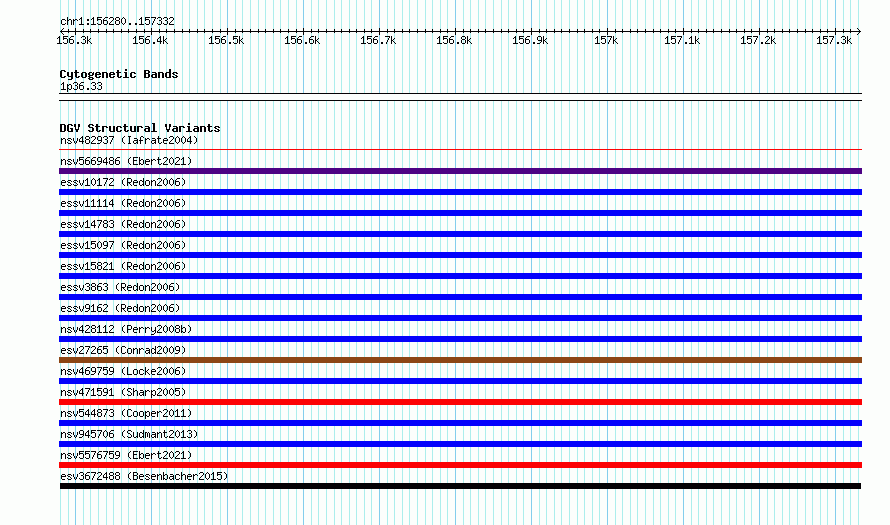Click the blue bar for essv10172

point(460,192)
